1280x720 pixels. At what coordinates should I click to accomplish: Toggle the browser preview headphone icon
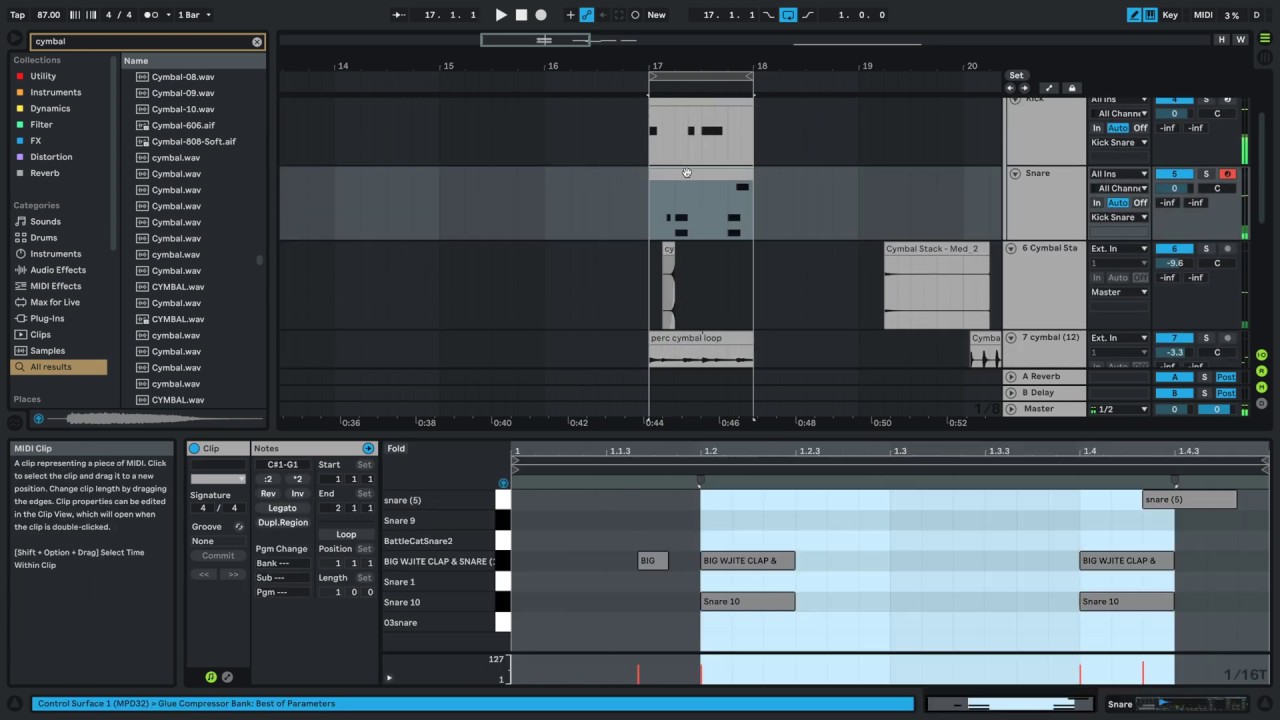tap(39, 419)
